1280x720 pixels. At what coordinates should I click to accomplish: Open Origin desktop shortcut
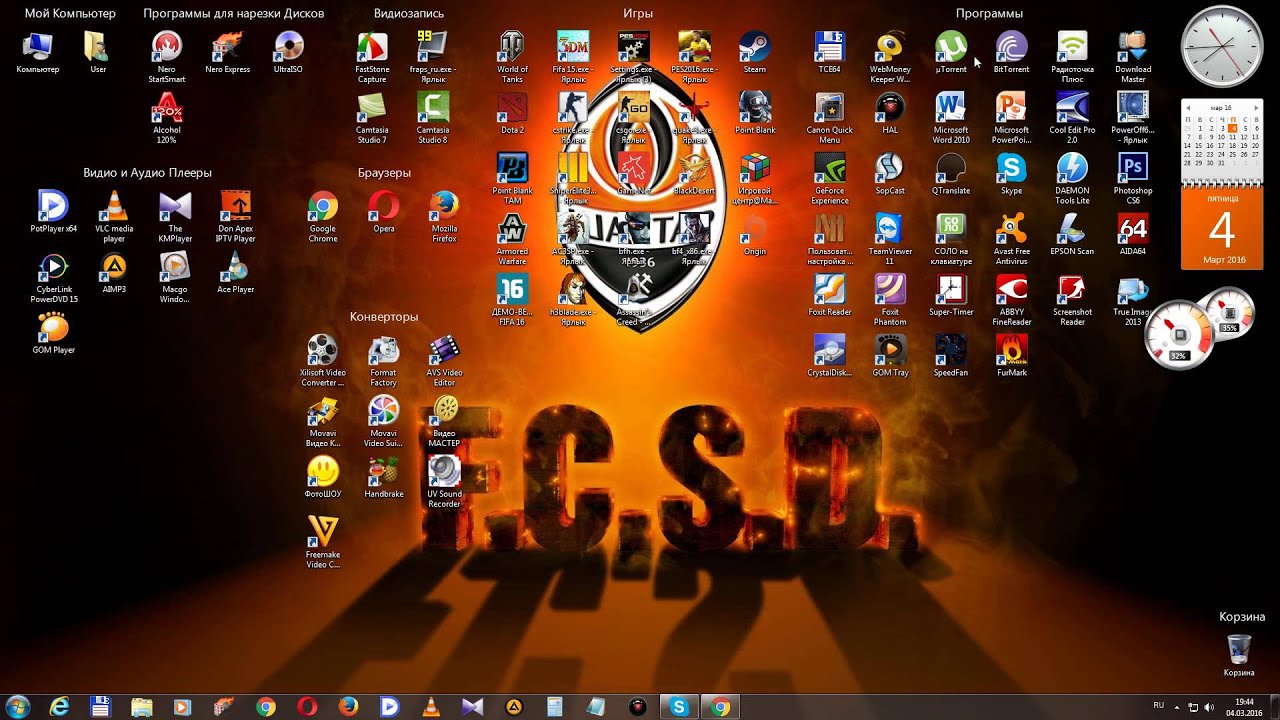(755, 235)
